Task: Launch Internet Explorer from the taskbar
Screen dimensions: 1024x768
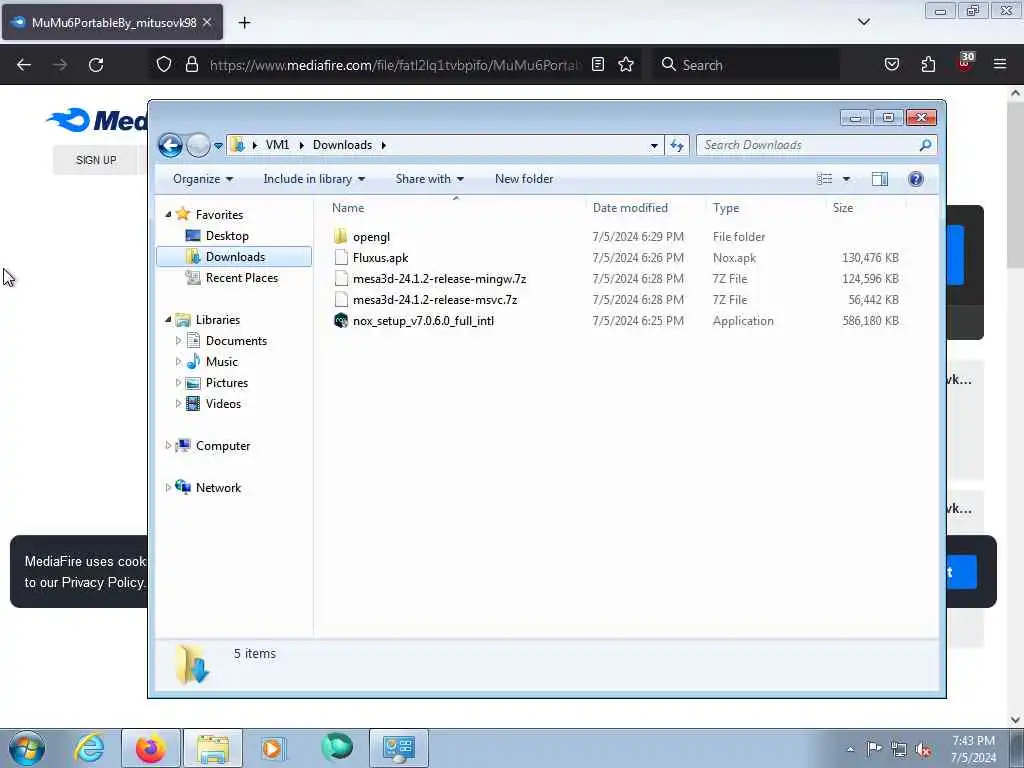Action: coord(89,748)
